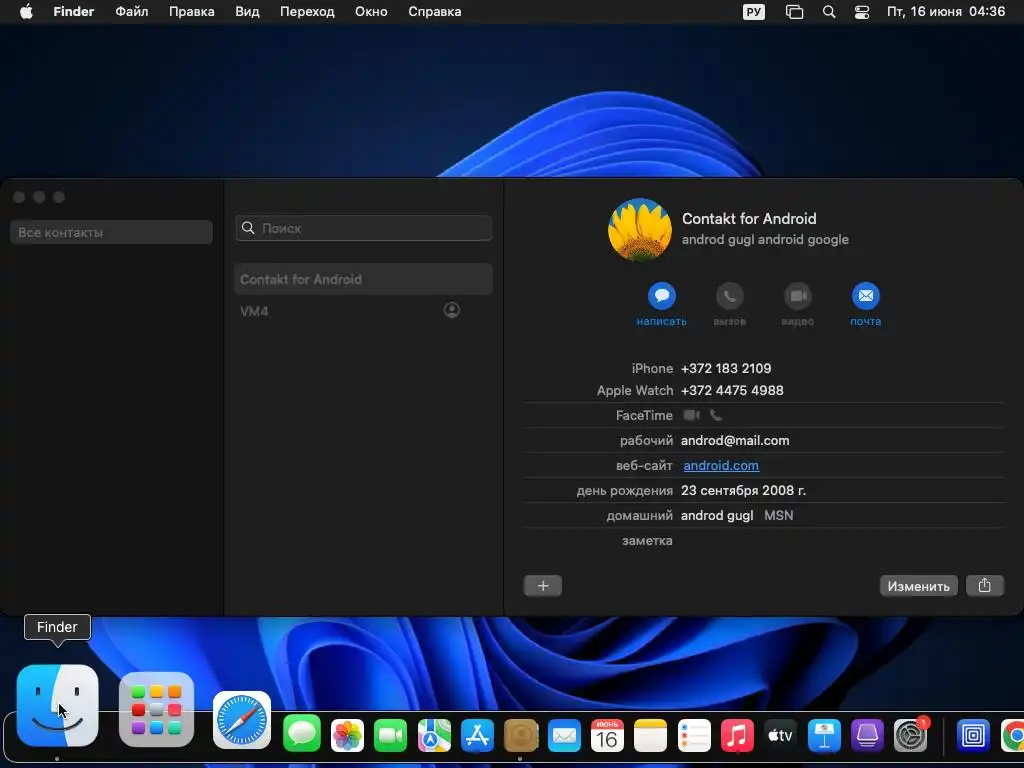Click the plus add-contact button
The width and height of the screenshot is (1024, 768).
(x=543, y=586)
